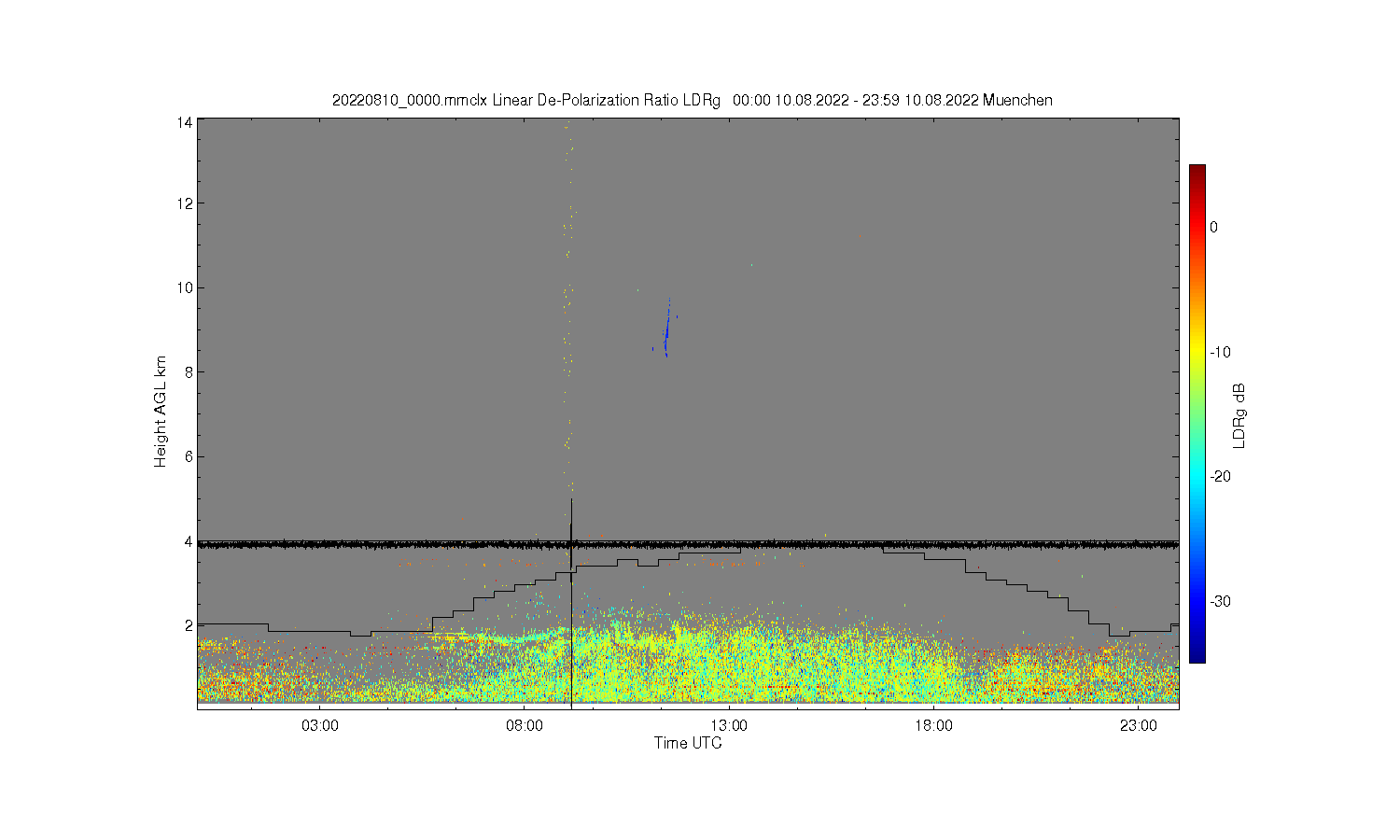Click the 14 km height tick label

185,122
